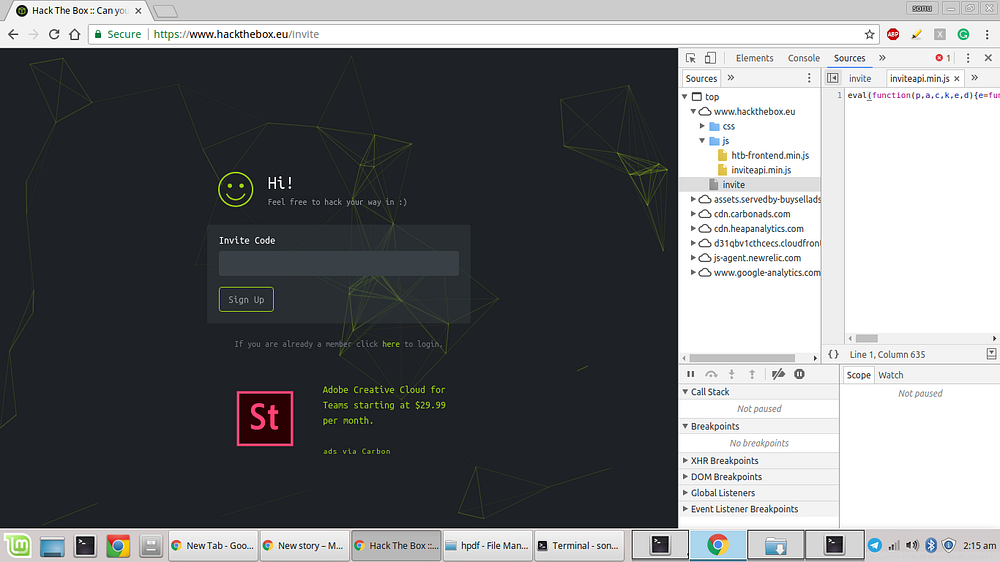Toggle the device toolbar icon in DevTools
Image resolution: width=1000 pixels, height=562 pixels.
pos(710,58)
